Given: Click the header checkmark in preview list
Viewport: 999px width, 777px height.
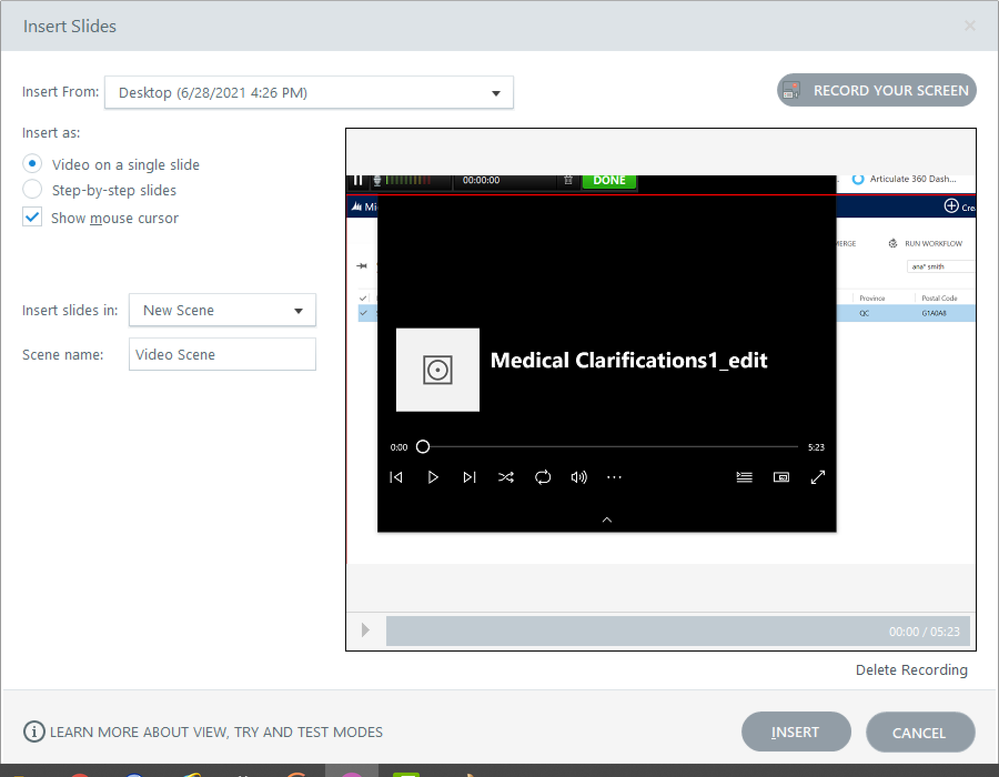Looking at the screenshot, I should [x=363, y=297].
